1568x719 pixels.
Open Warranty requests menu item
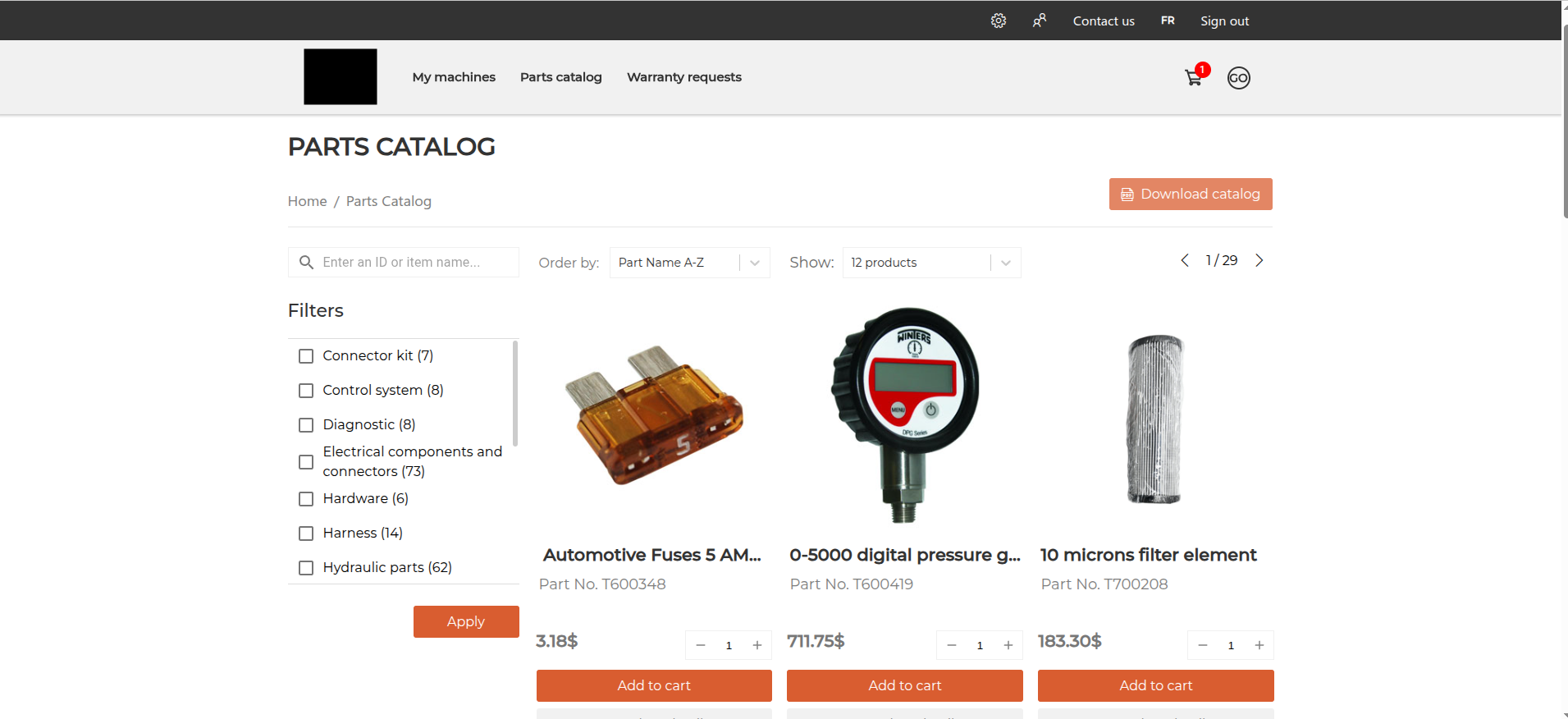(684, 77)
